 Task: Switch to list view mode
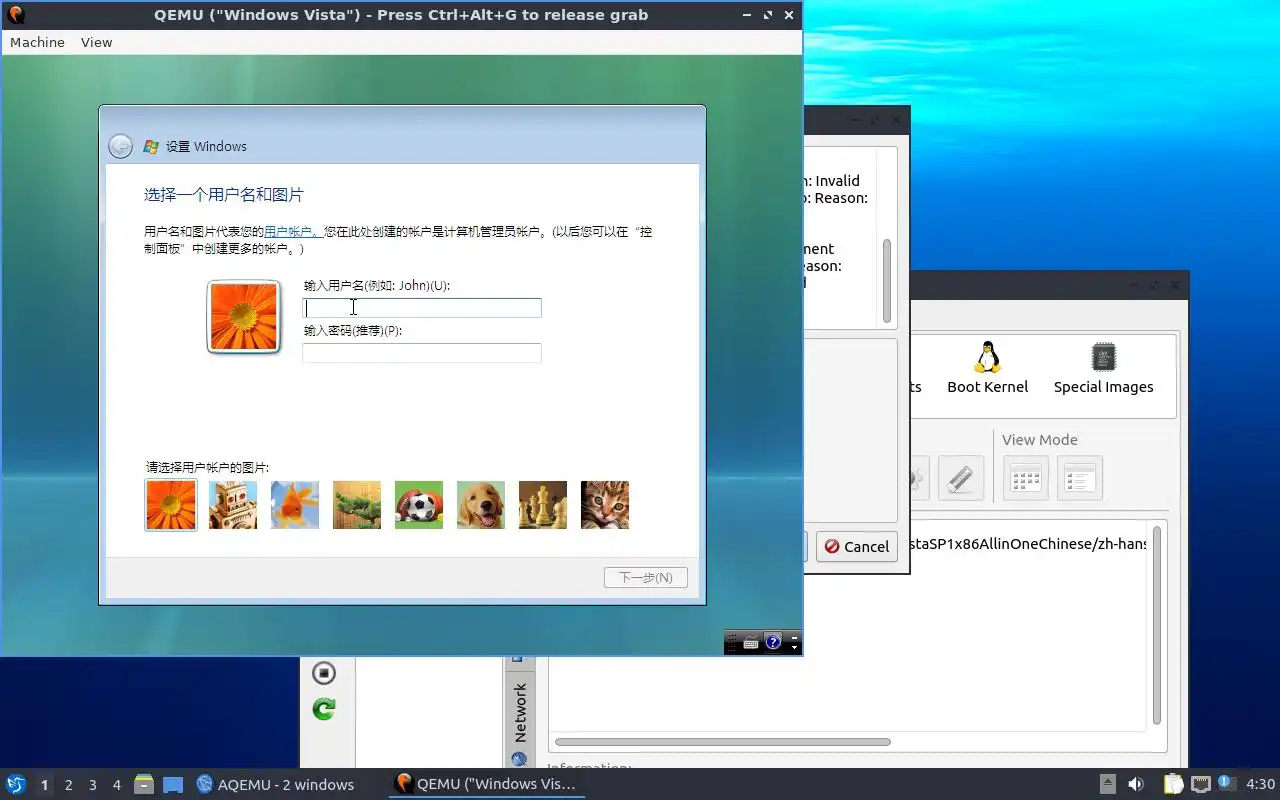click(x=1079, y=478)
